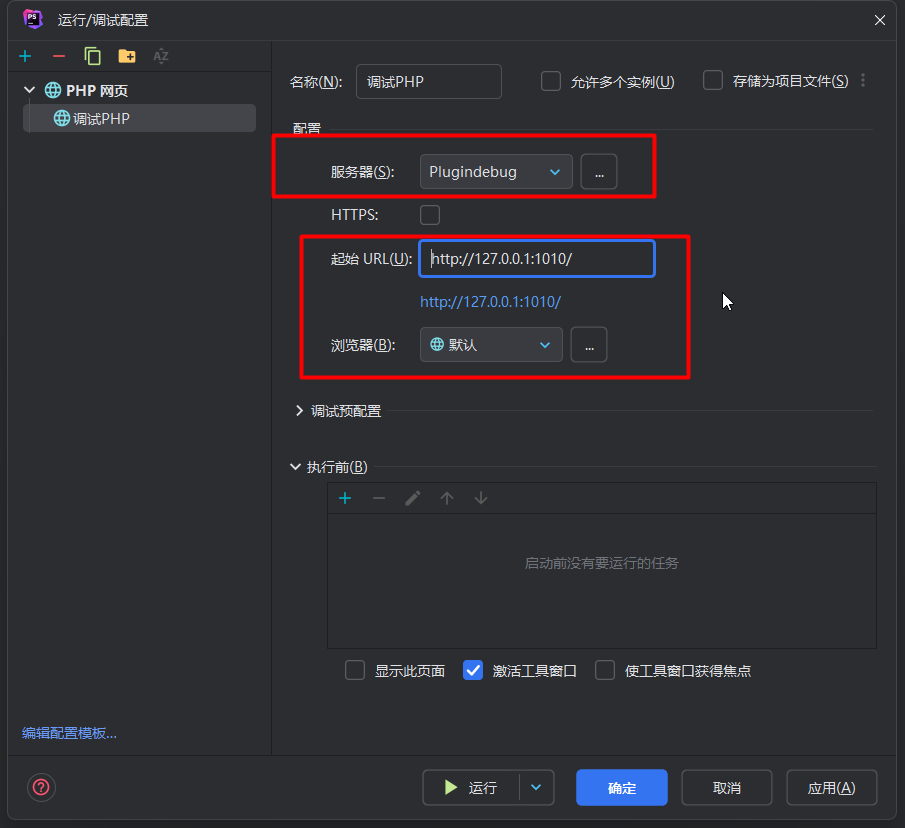Open the 服务器 Plugindebug dropdown
Viewport: 905px width, 828px height.
click(x=496, y=171)
